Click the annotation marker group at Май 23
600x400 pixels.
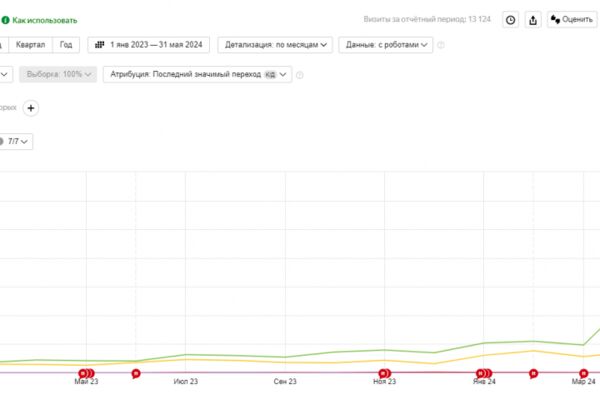[86, 374]
